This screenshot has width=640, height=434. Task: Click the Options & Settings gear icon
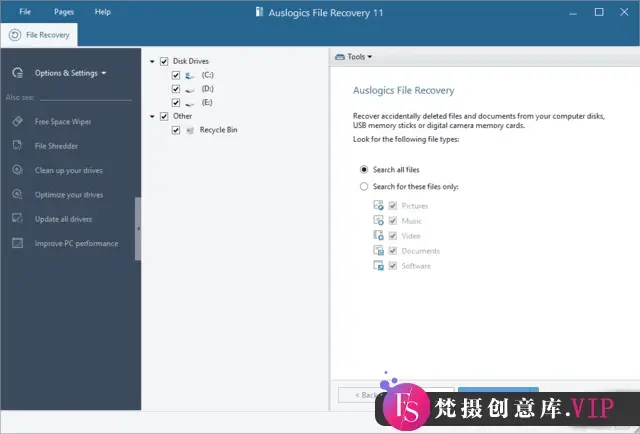click(x=18, y=73)
